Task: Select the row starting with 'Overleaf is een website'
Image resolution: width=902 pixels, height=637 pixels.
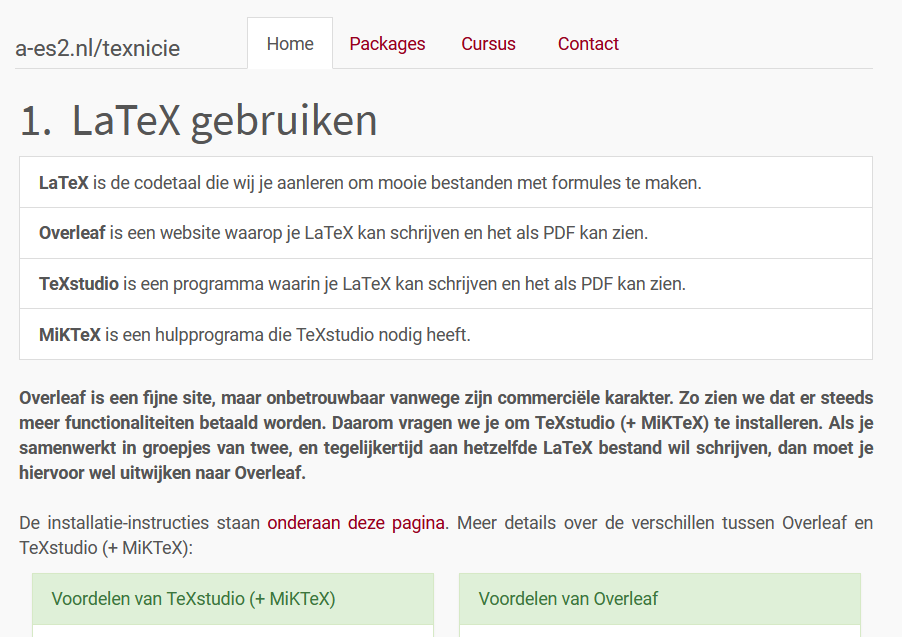Action: (x=446, y=233)
